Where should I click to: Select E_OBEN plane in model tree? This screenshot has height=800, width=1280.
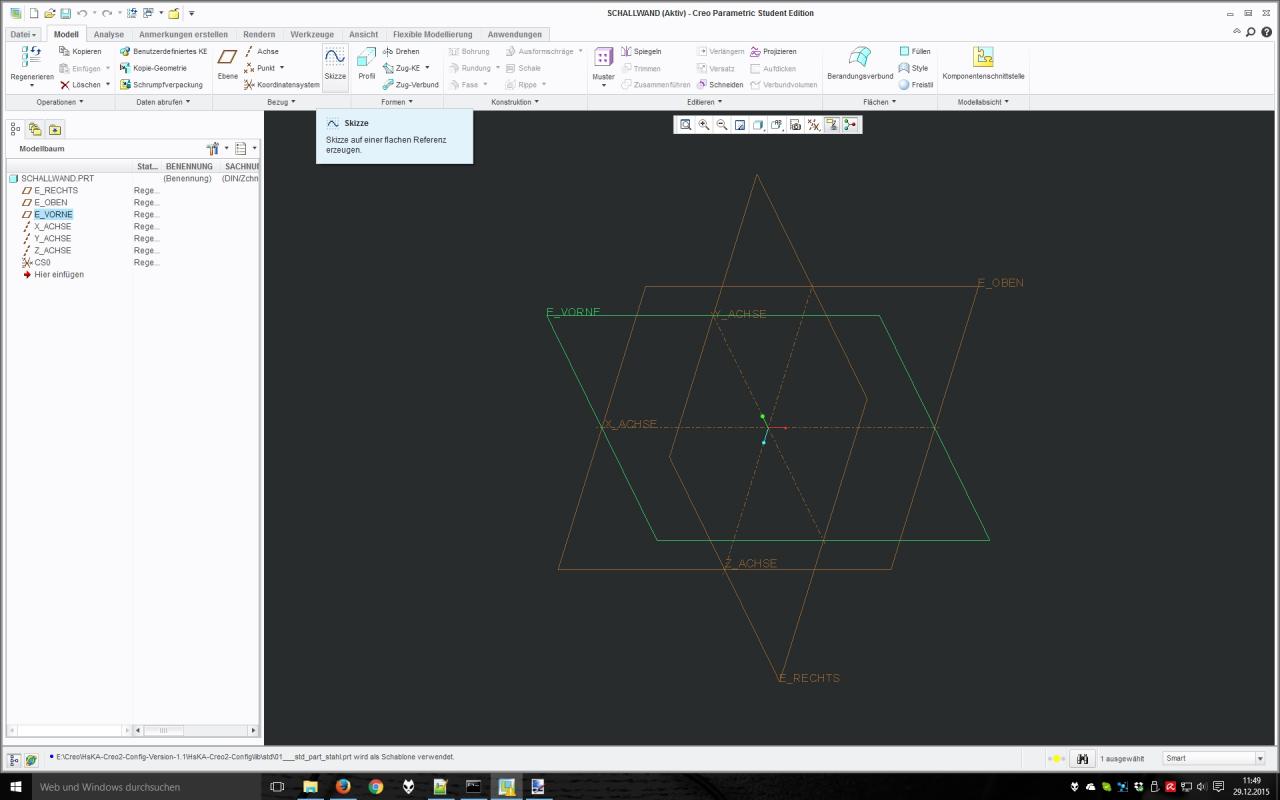click(x=51, y=202)
